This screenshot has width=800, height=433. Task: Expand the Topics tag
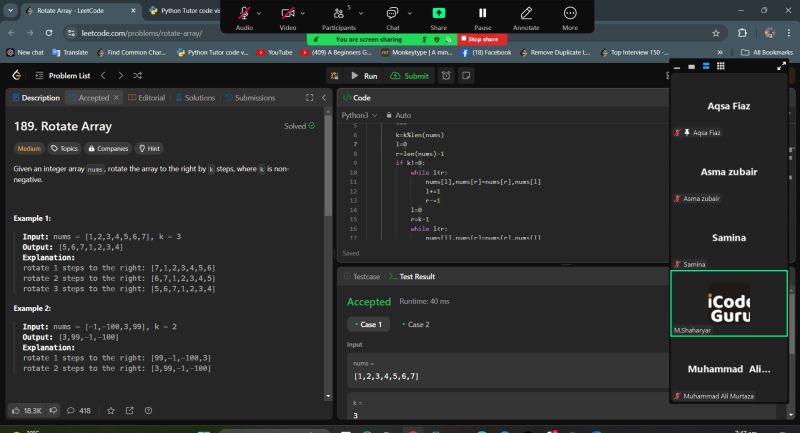point(64,148)
